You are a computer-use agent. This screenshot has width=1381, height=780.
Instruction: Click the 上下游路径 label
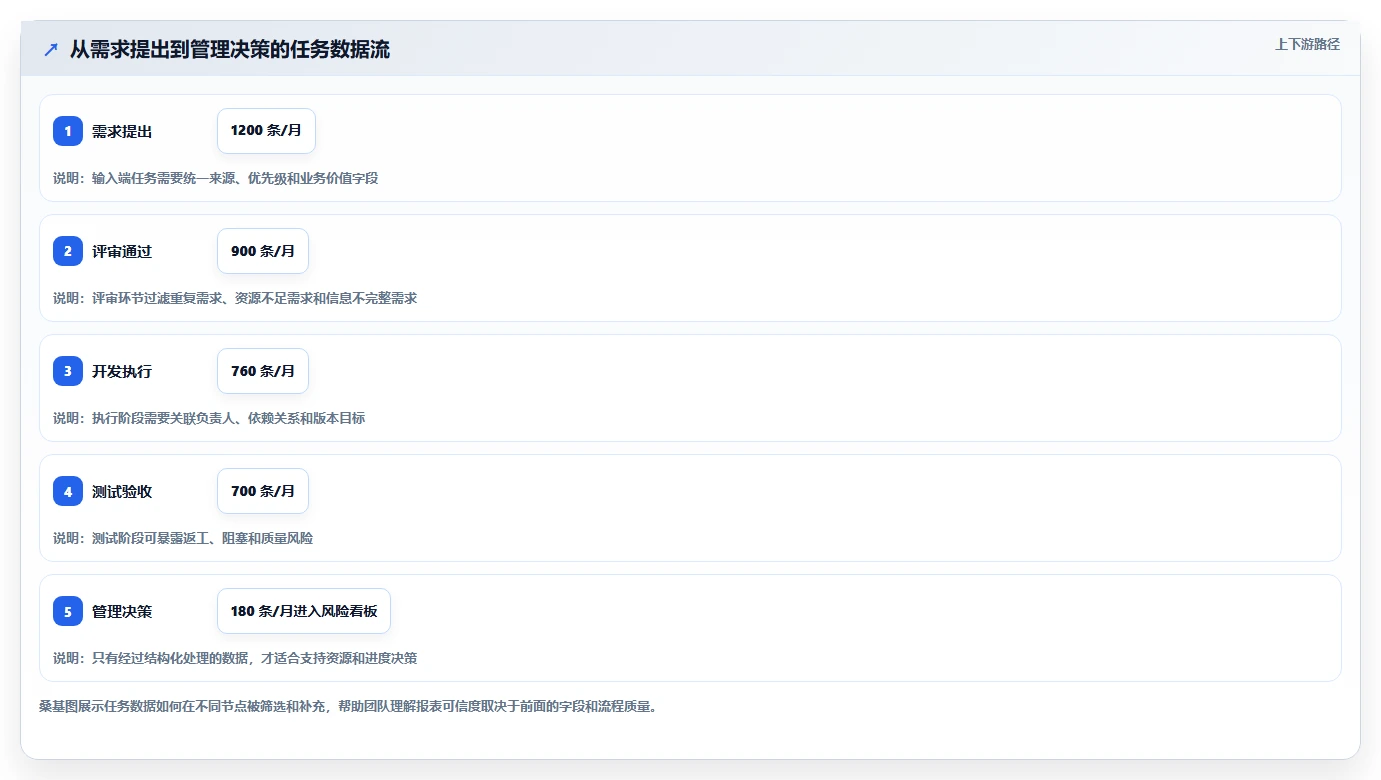1307,45
